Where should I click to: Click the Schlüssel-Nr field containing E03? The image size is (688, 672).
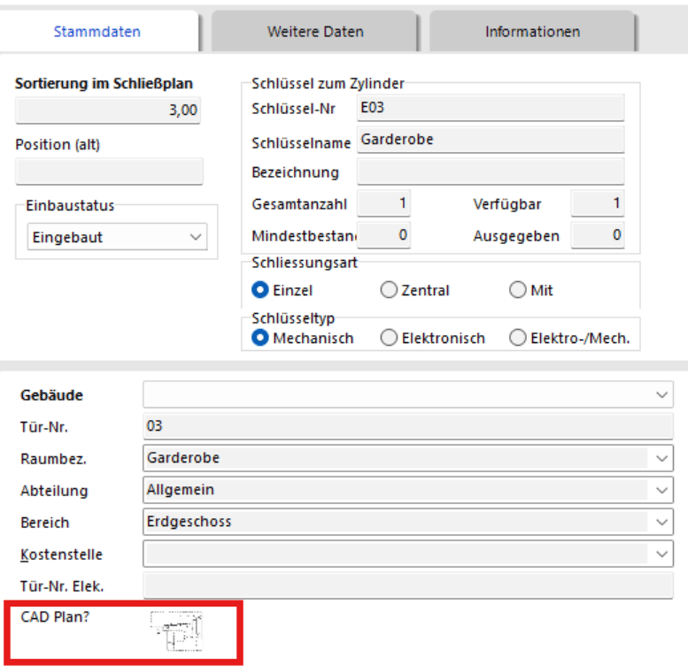[x=491, y=108]
